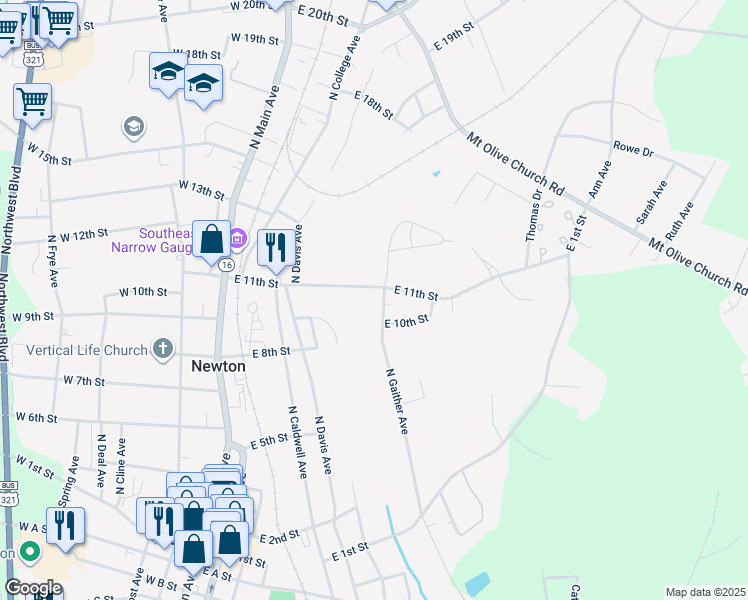Click the Rowe Dr street label
Image resolution: width=748 pixels, height=600 pixels.
click(x=634, y=149)
